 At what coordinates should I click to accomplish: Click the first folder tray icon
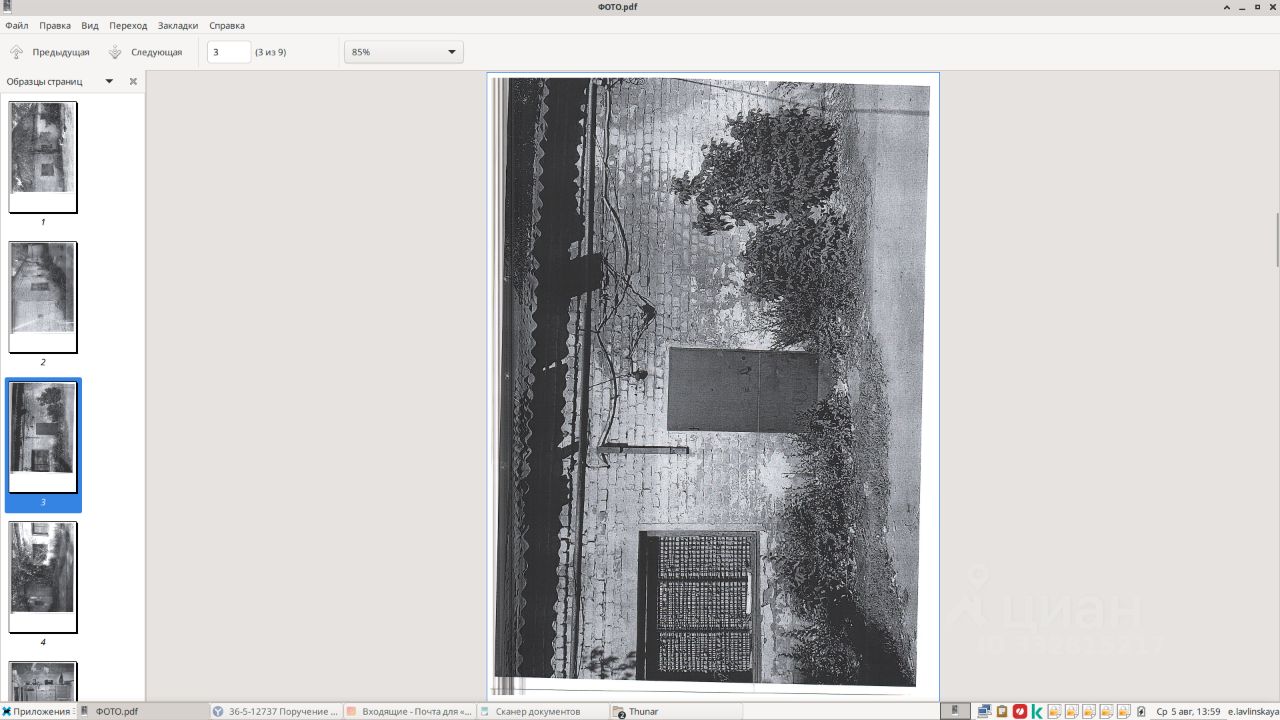[1054, 712]
